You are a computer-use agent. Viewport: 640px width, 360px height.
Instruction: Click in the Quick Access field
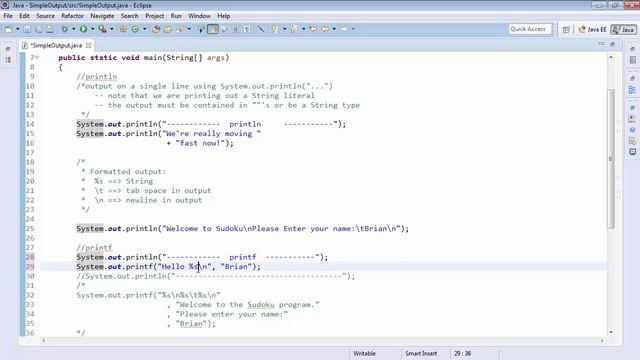(x=530, y=29)
